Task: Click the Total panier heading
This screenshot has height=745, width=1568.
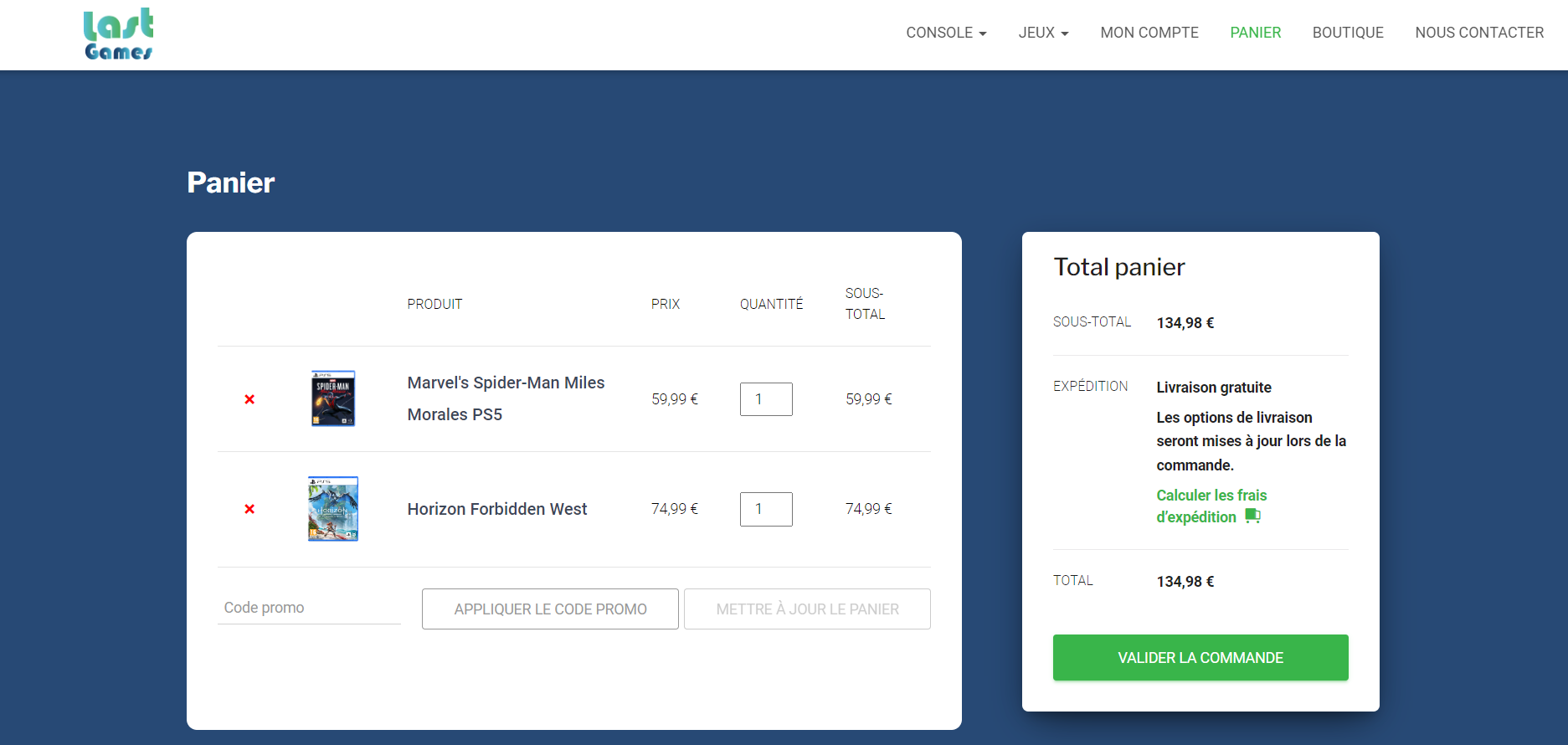Action: (x=1119, y=267)
